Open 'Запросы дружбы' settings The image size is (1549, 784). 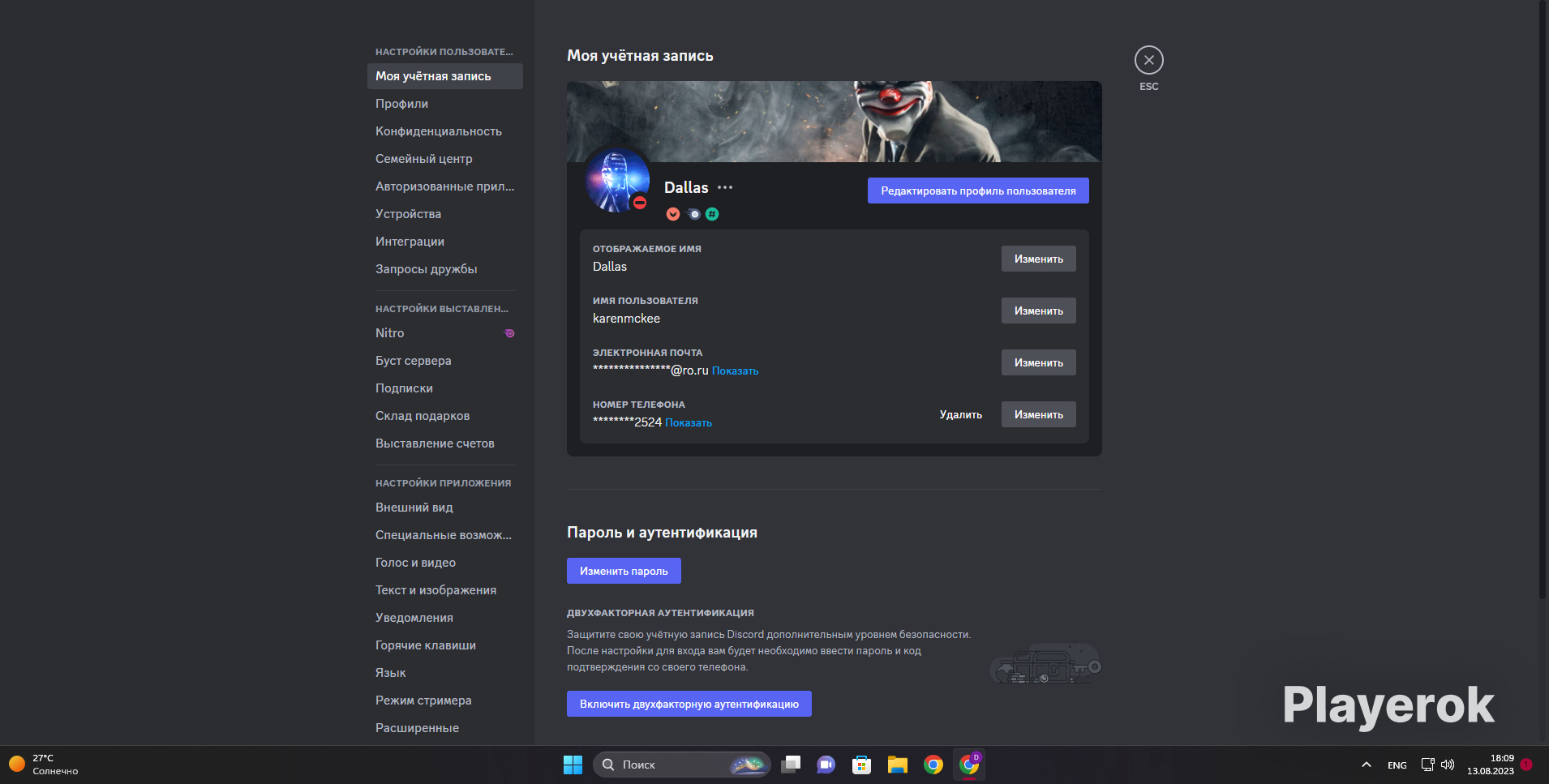point(445,269)
